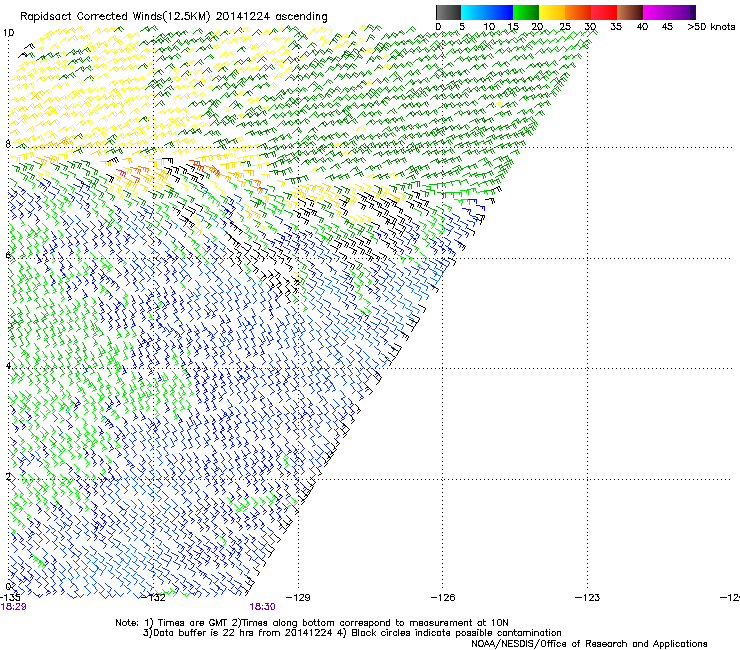Click the Rapidscat Corrected Winds title text
740x650 pixels.
[x=174, y=17]
